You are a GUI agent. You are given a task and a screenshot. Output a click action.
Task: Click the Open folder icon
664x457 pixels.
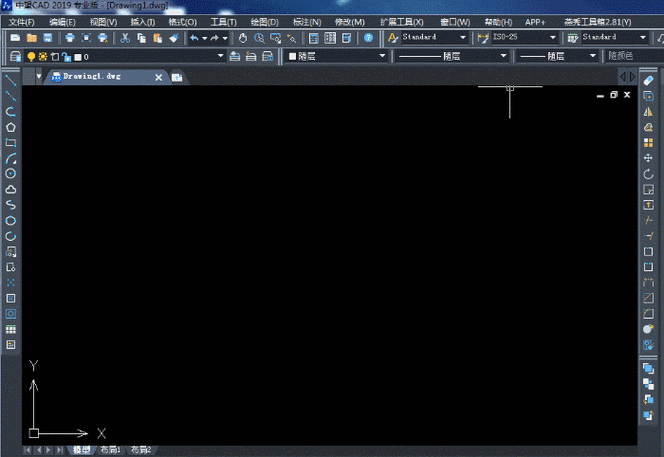[32, 38]
